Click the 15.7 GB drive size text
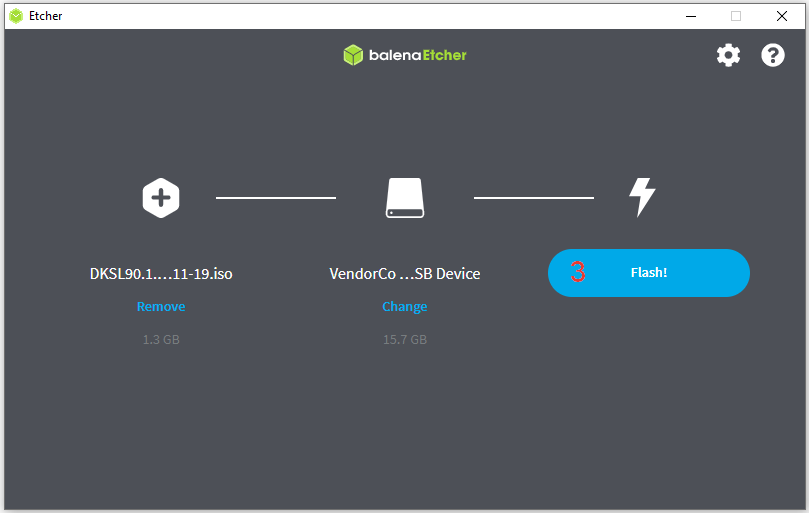 [x=405, y=340]
